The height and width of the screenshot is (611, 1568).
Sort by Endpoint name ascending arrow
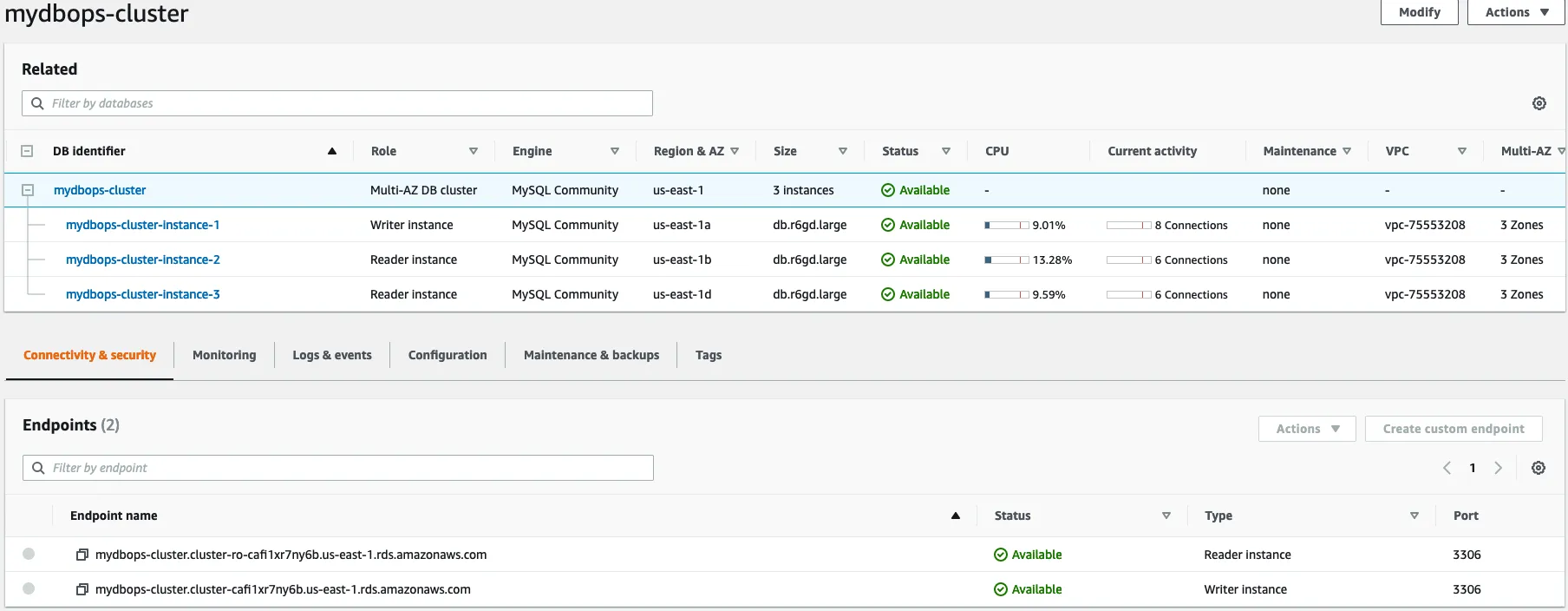tap(956, 516)
